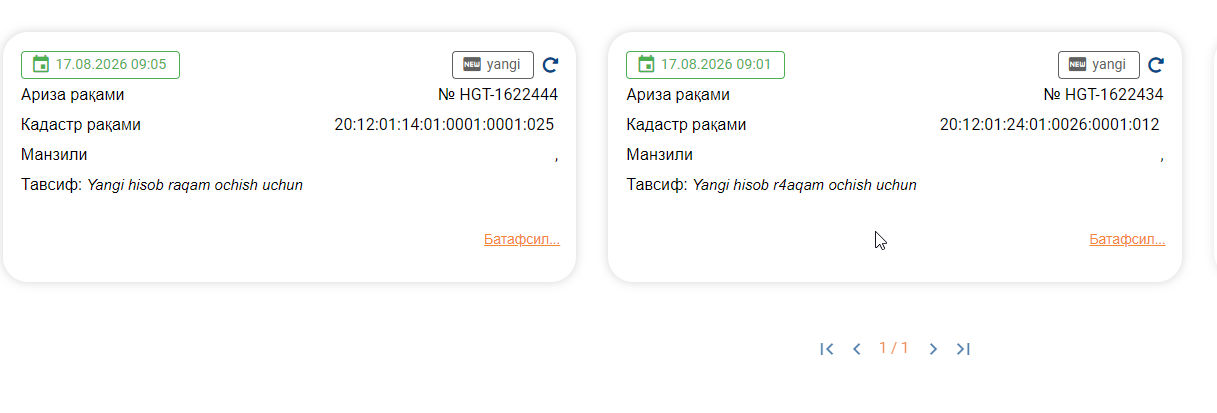Screen dimensions: 1217x413
Task: Click refresh icon on HGT-1622434 card
Action: (1156, 65)
